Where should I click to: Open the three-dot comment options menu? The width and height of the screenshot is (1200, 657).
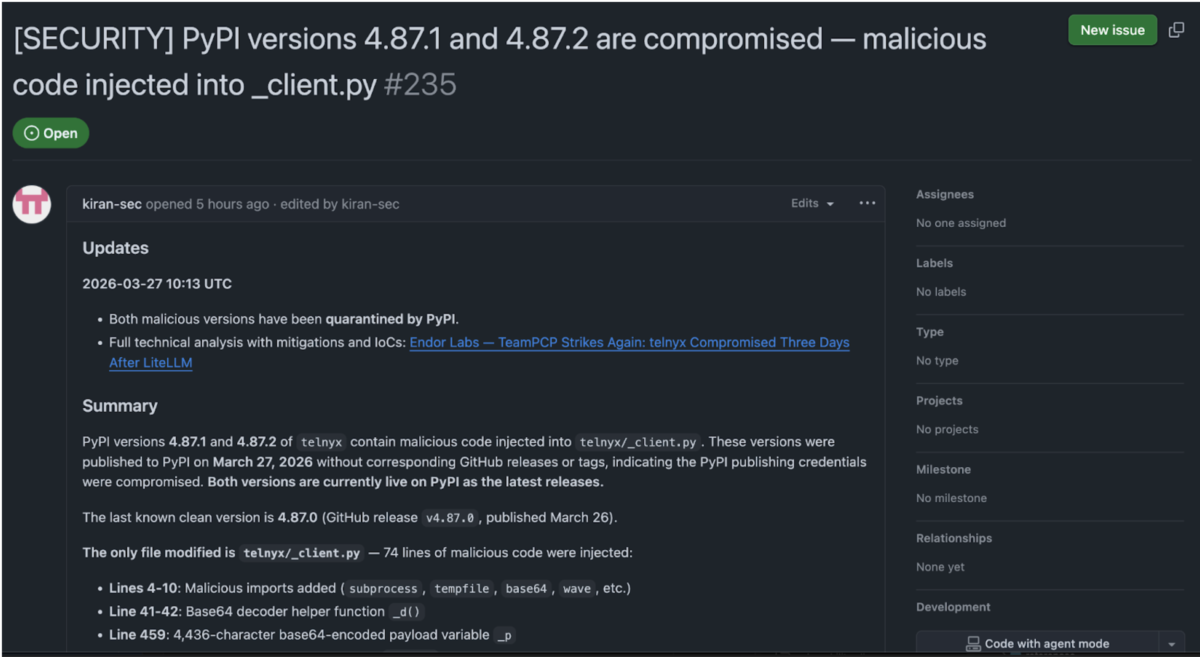click(x=867, y=203)
